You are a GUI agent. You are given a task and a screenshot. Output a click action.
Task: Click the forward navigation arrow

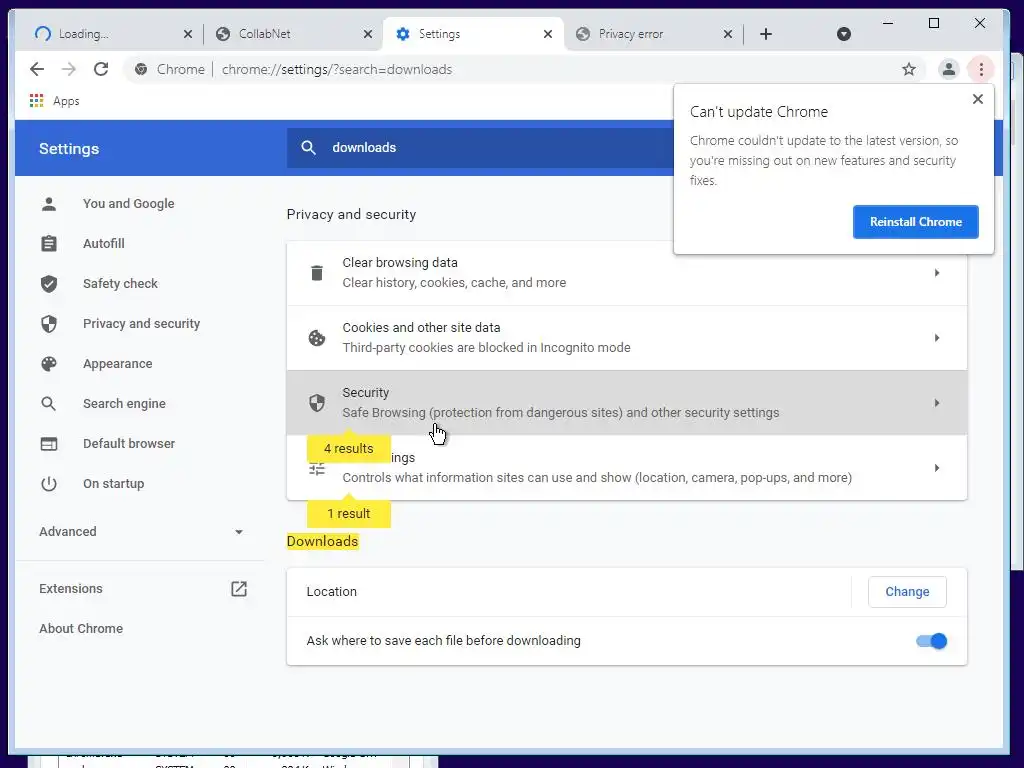pos(69,69)
